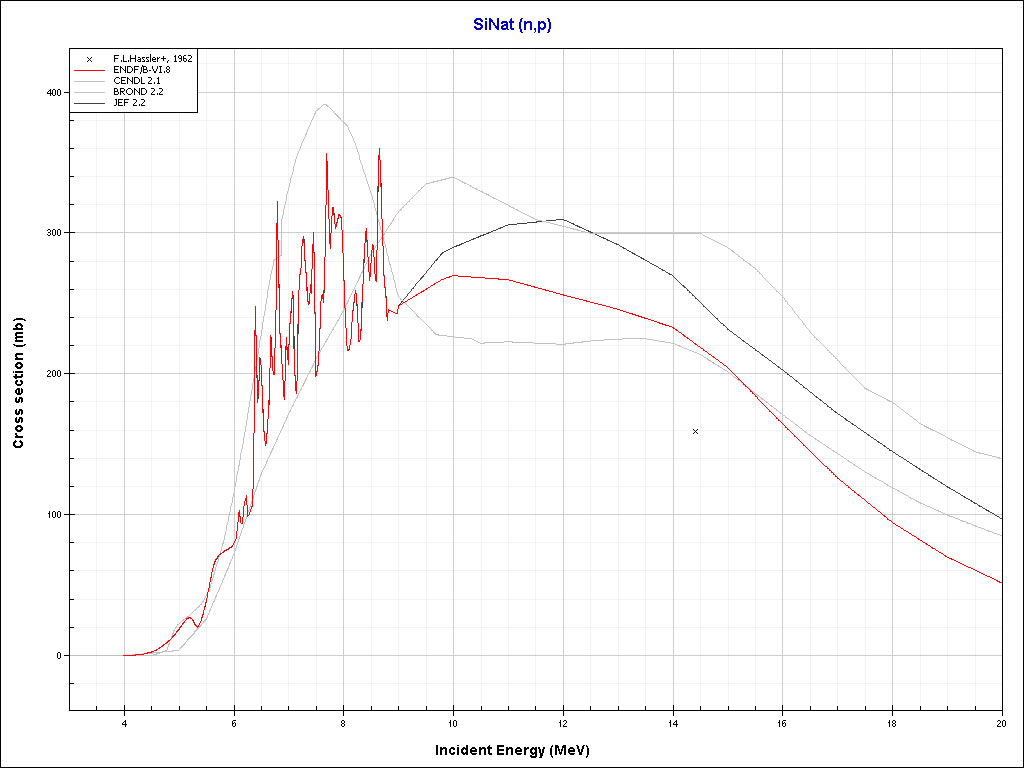1024x768 pixels.
Task: Click the gray CENDL 2.1 legend line
Action: [89, 81]
